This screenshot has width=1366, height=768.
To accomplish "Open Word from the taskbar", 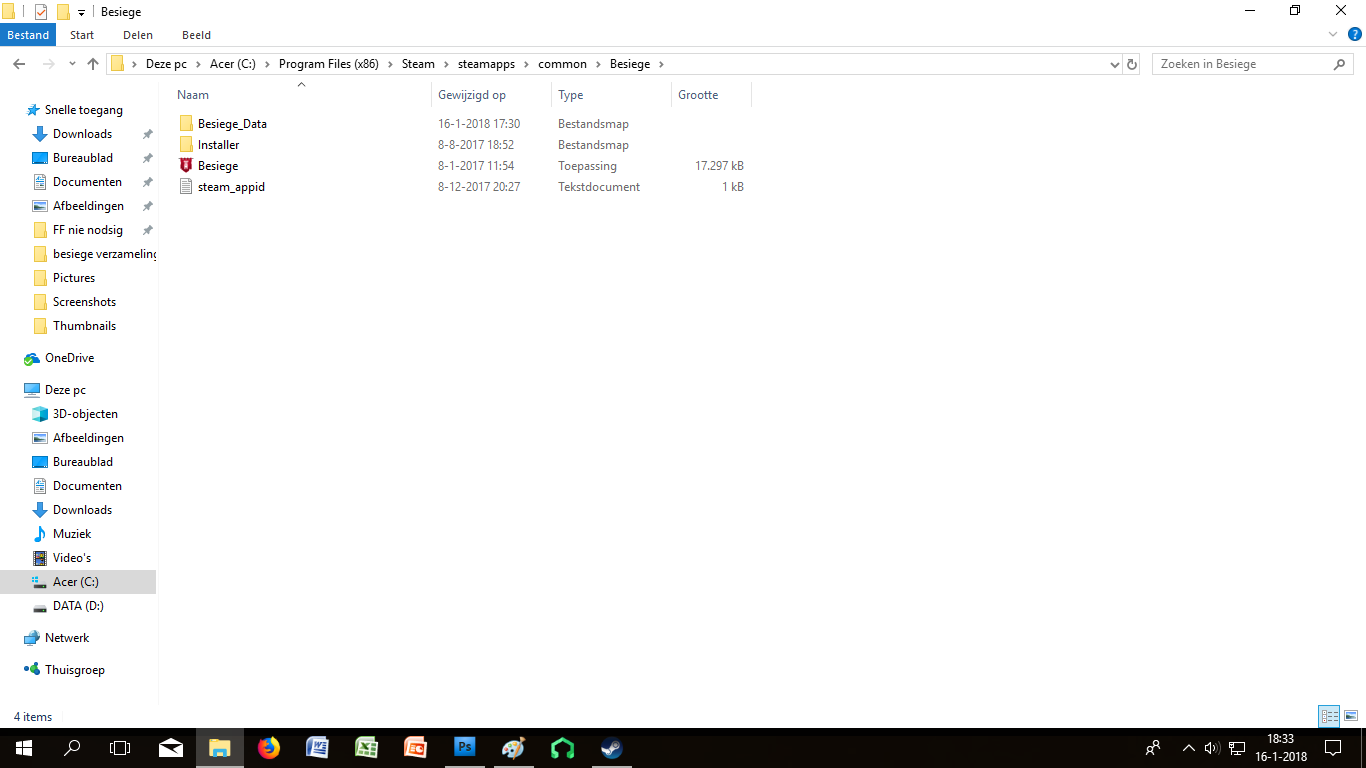I will coord(318,748).
